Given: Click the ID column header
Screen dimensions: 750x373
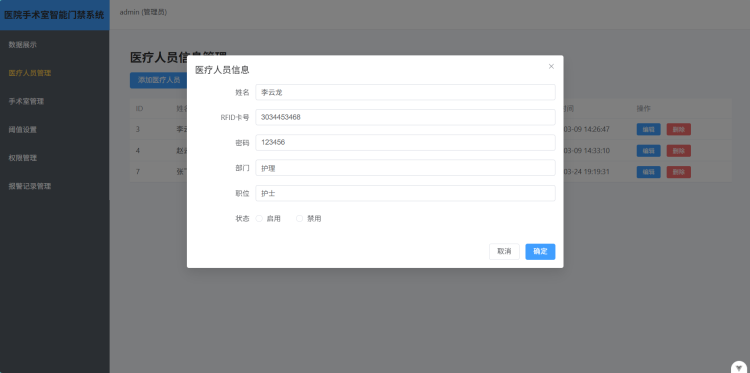Looking at the screenshot, I should pyautogui.click(x=139, y=109).
